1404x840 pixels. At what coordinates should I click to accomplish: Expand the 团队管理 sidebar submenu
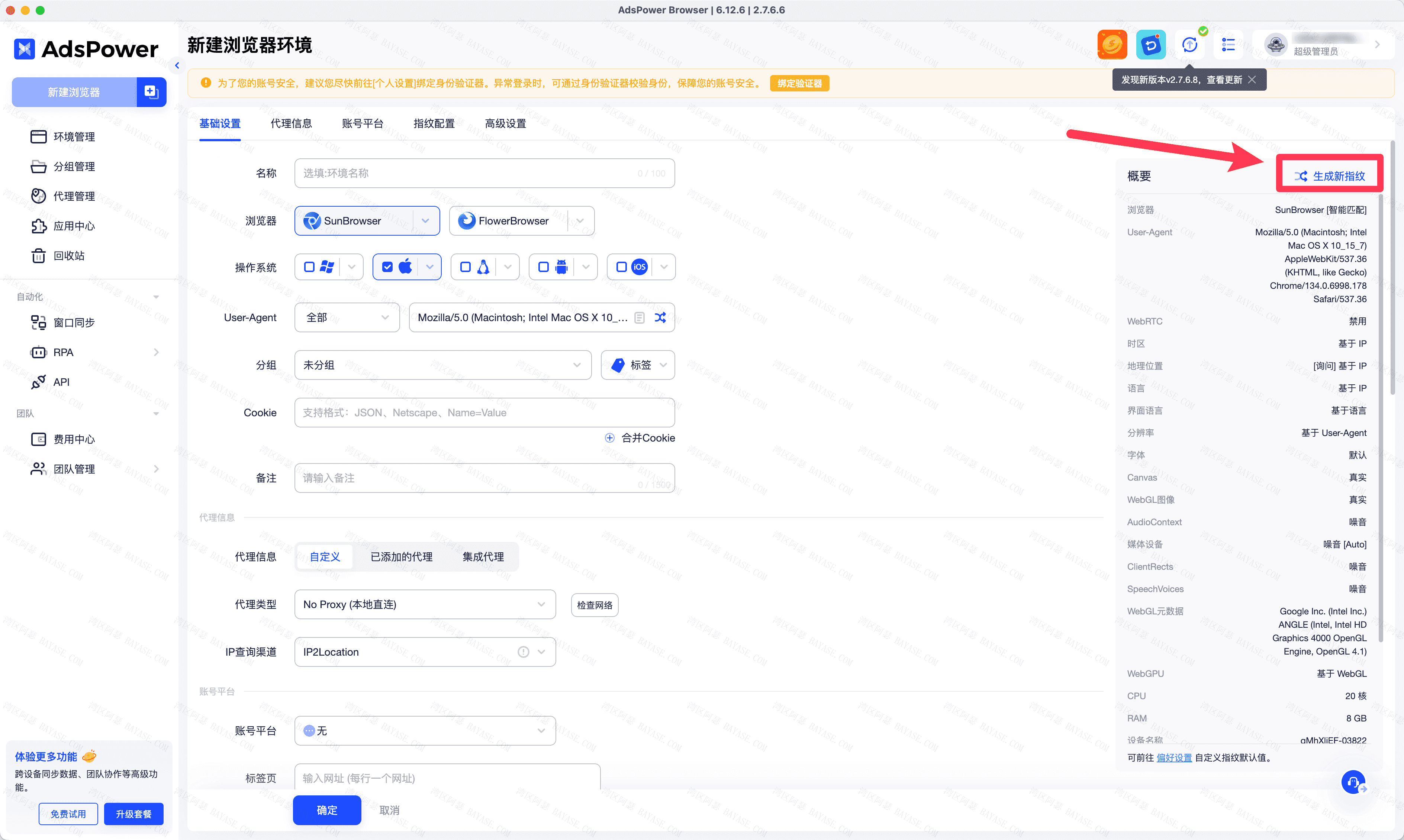pos(156,469)
